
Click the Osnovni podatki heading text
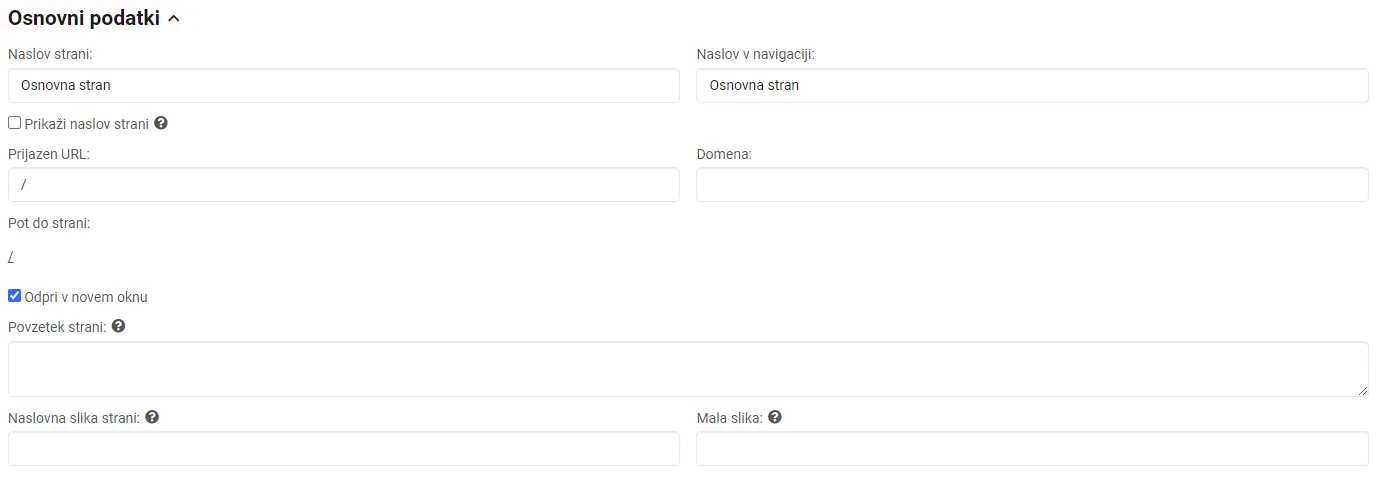pos(84,18)
